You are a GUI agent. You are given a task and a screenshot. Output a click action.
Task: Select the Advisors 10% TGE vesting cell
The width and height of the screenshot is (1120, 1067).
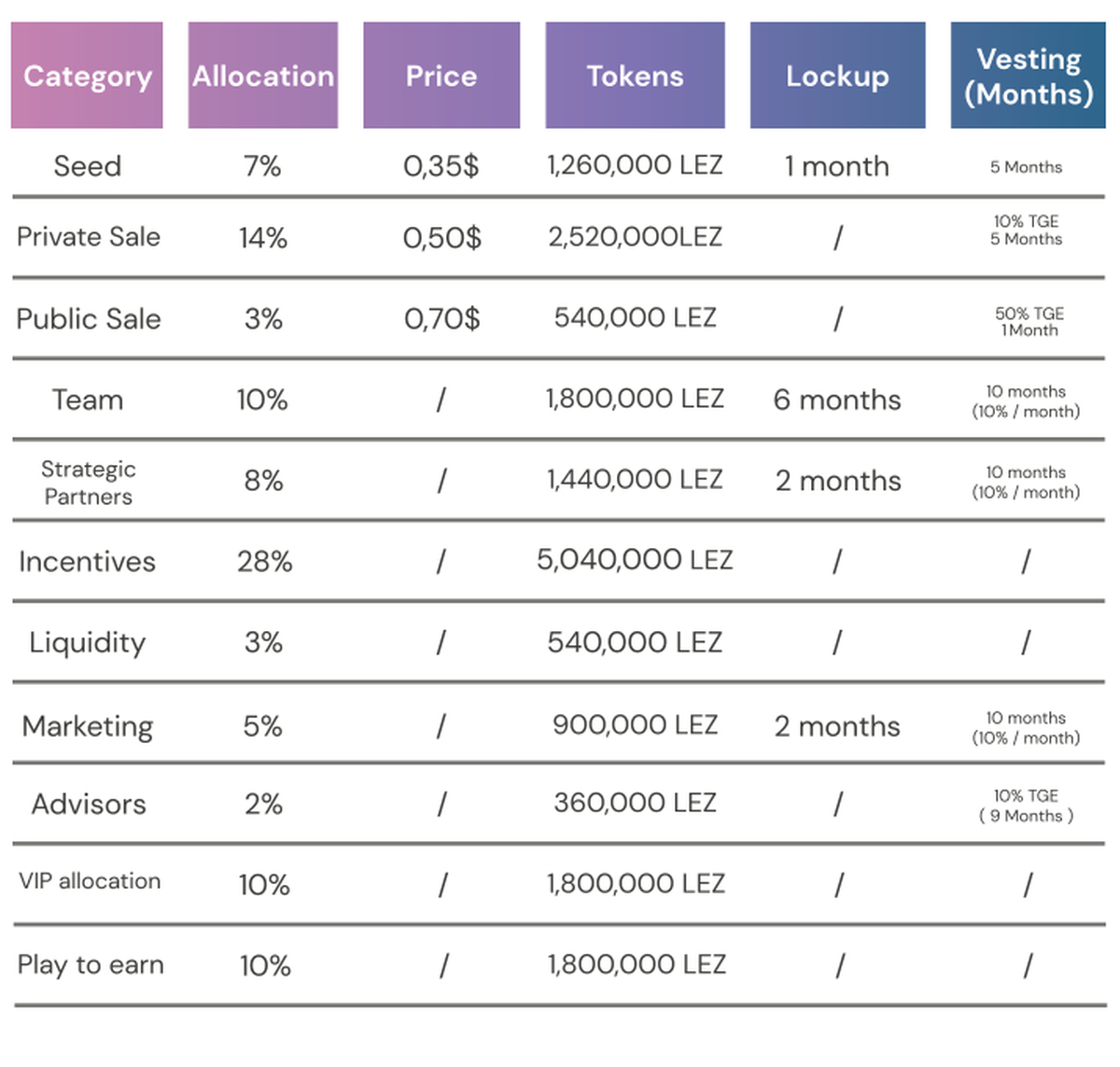pos(1026,806)
